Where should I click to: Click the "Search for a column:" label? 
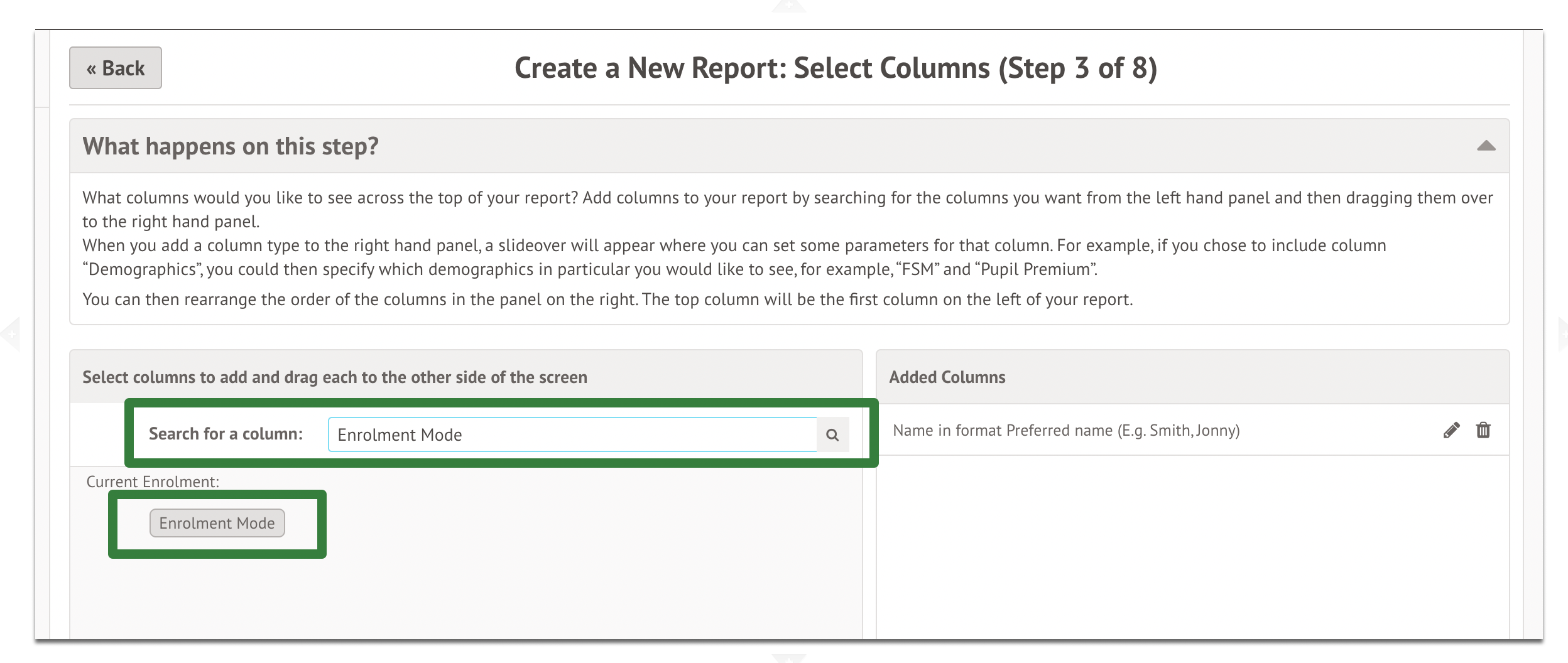226,434
